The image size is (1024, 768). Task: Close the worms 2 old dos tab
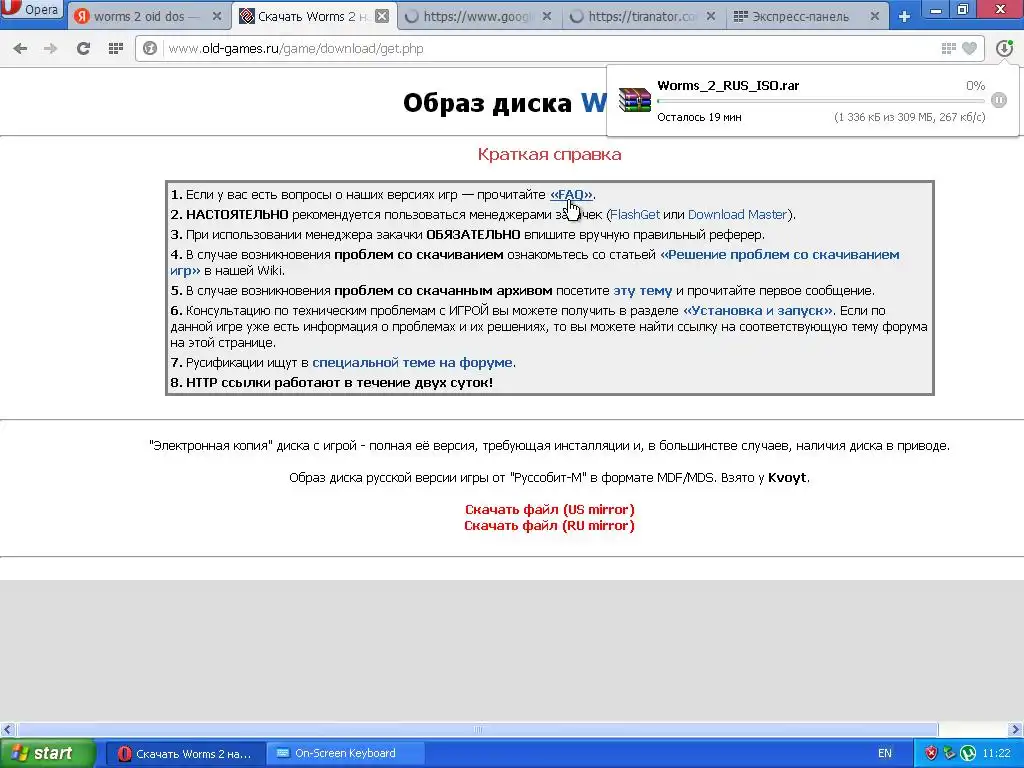pyautogui.click(x=217, y=17)
